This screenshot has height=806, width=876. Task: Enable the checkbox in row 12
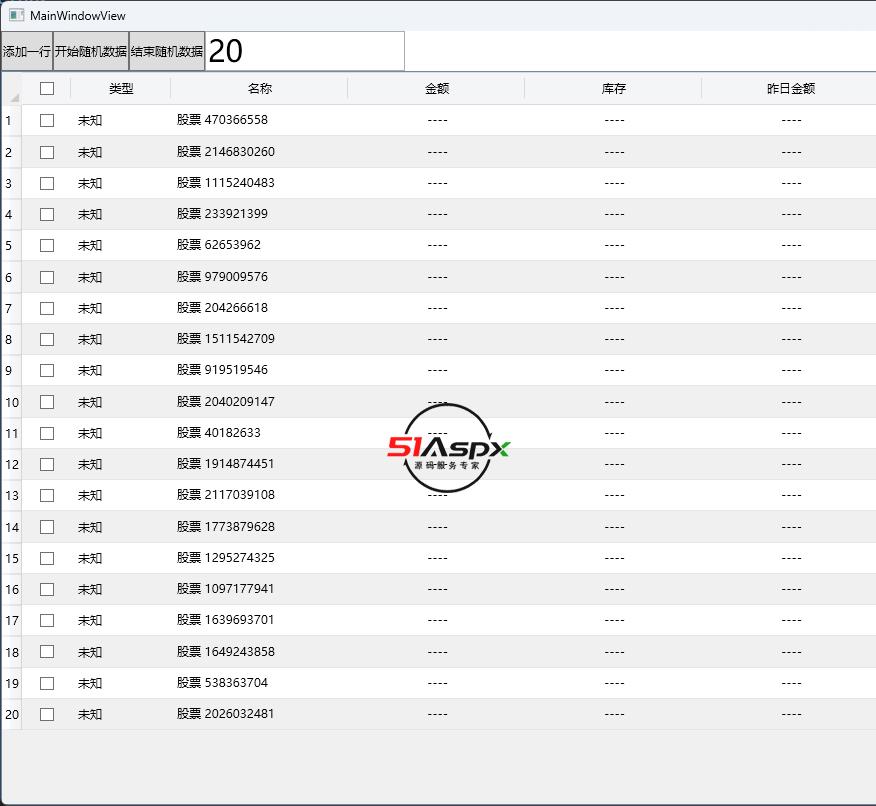[47, 464]
